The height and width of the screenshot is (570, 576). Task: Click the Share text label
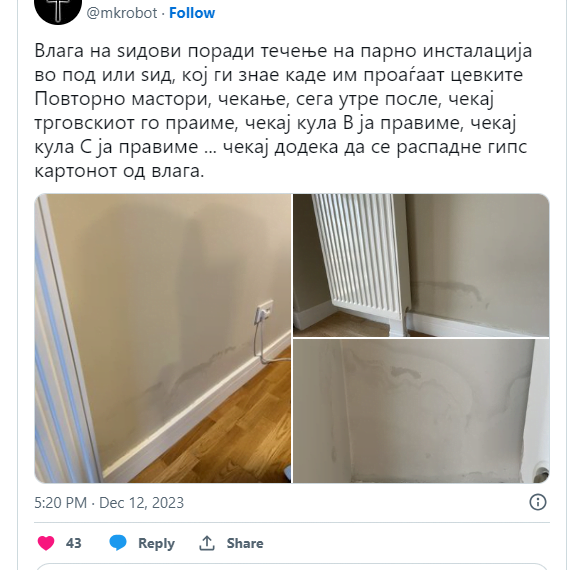[245, 543]
